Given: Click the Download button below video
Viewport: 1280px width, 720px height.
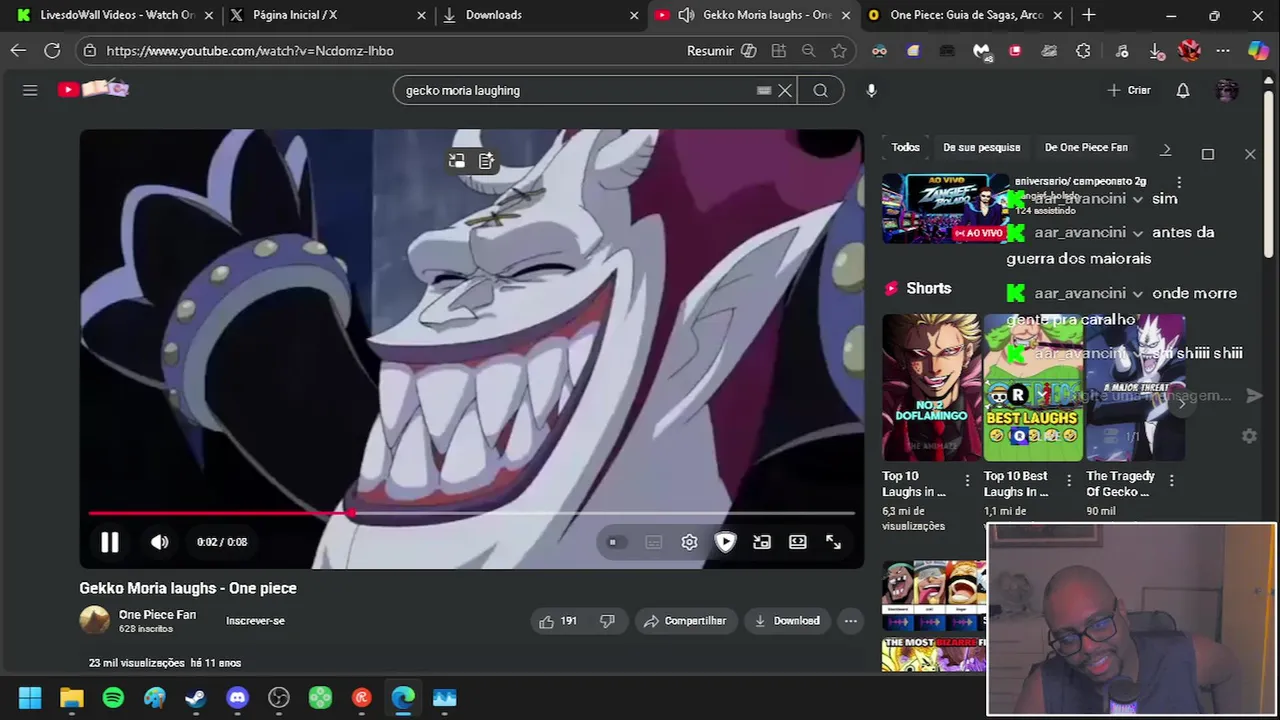Looking at the screenshot, I should pos(787,621).
